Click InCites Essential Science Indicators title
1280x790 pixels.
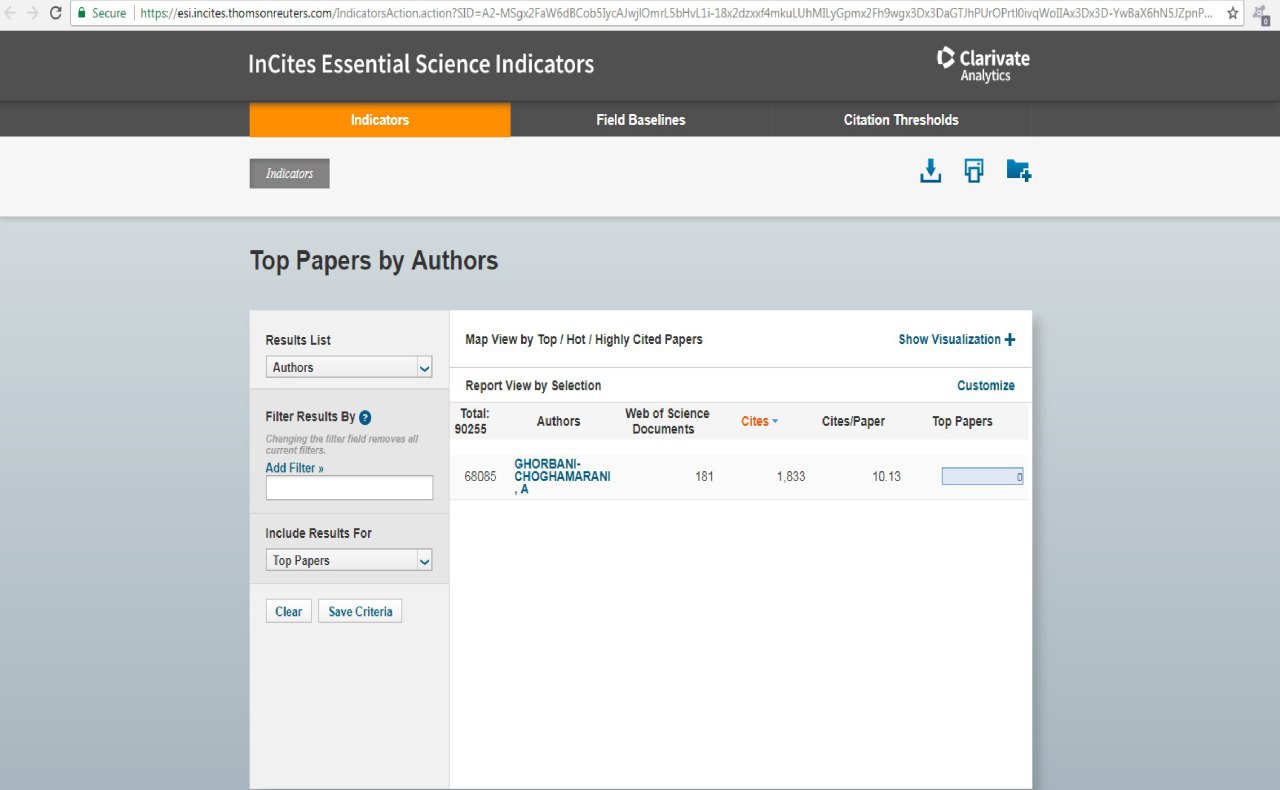pyautogui.click(x=421, y=65)
